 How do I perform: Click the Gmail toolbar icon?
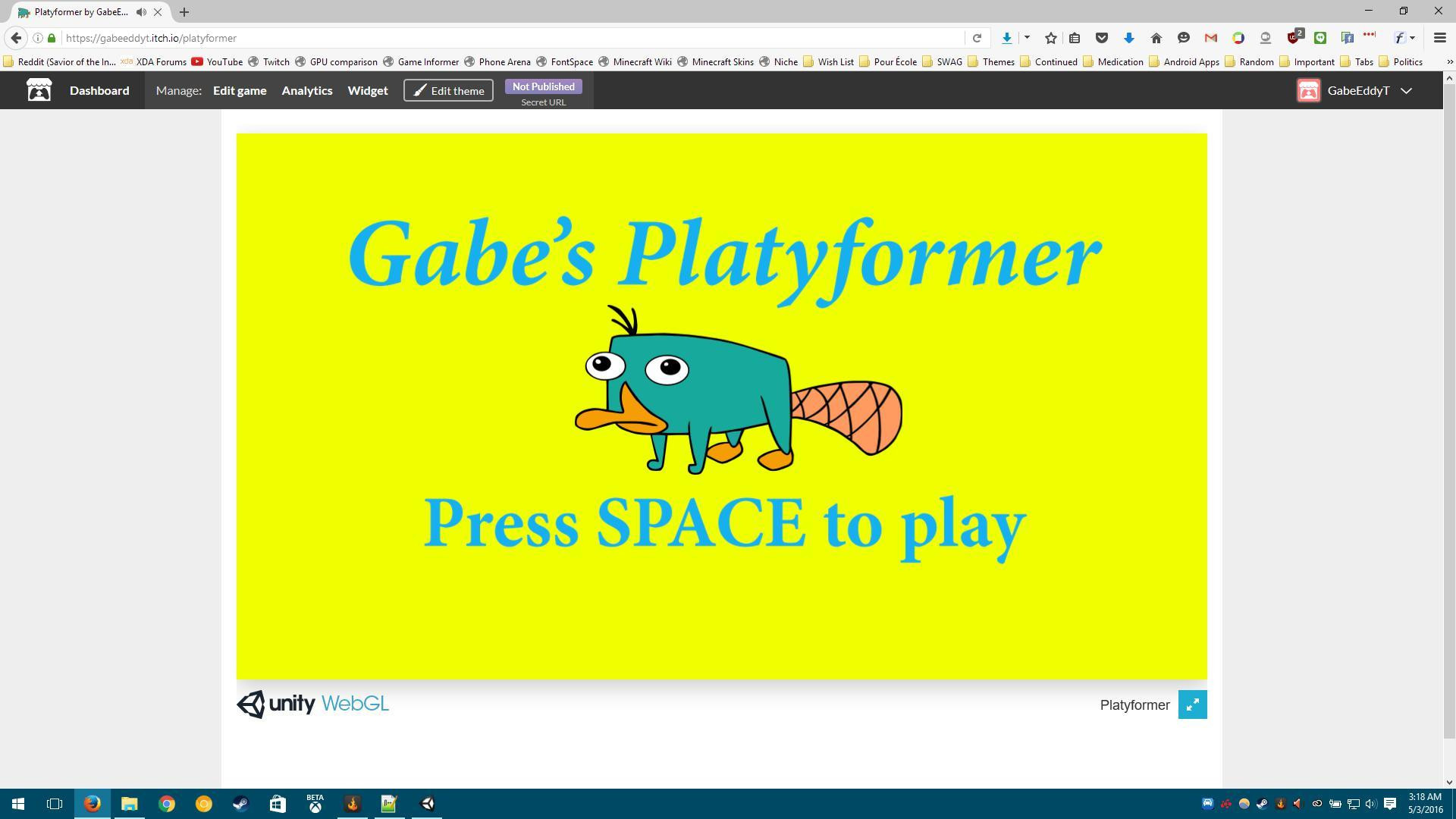click(1210, 38)
